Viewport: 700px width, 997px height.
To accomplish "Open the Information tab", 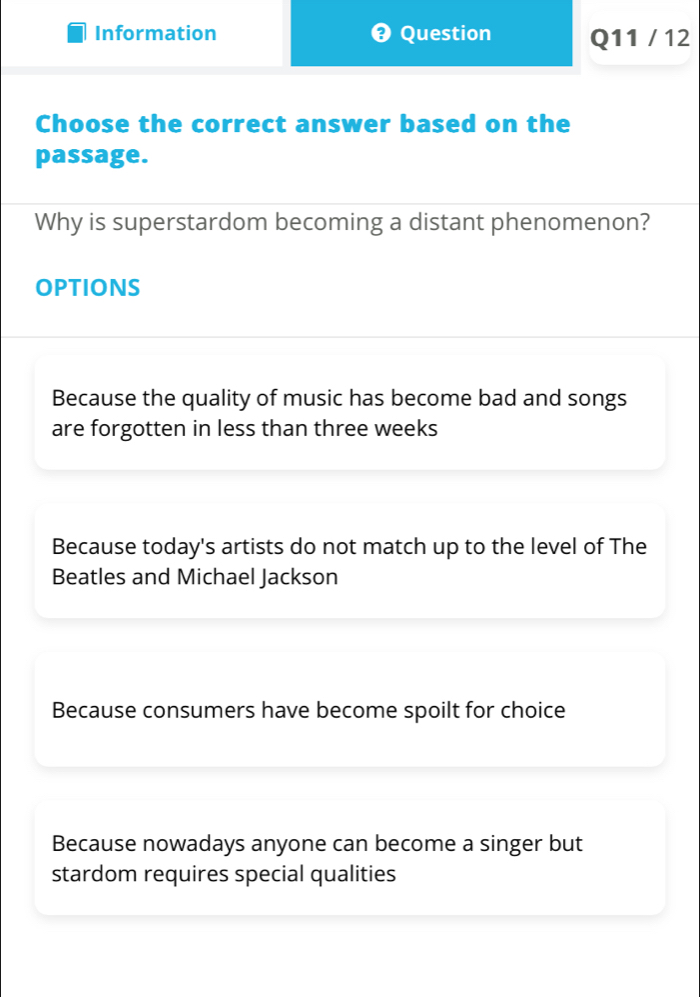I will [x=143, y=33].
